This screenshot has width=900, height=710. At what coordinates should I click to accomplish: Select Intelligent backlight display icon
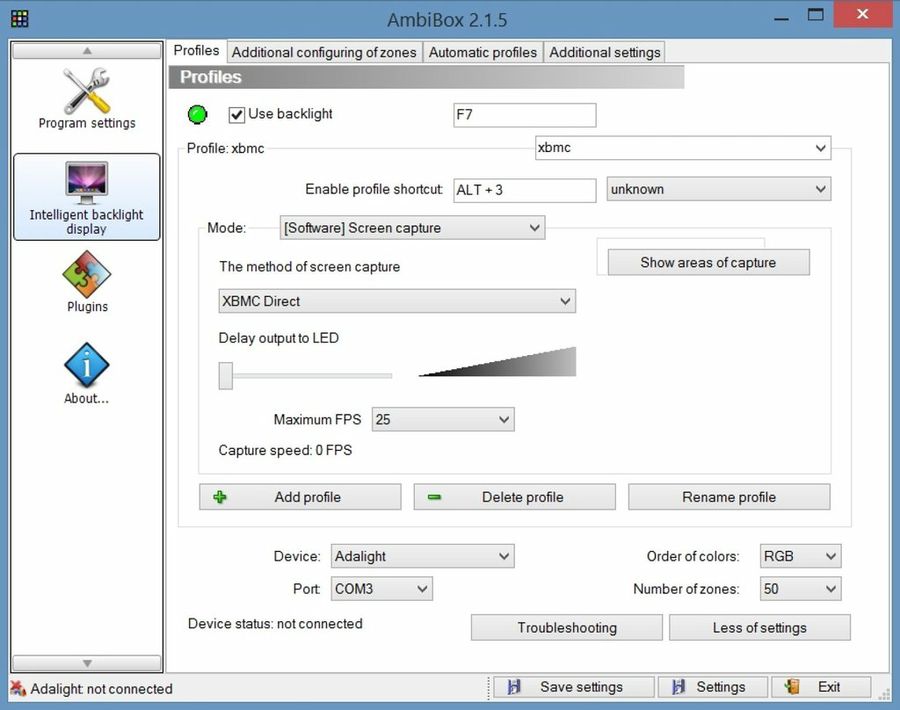coord(87,183)
